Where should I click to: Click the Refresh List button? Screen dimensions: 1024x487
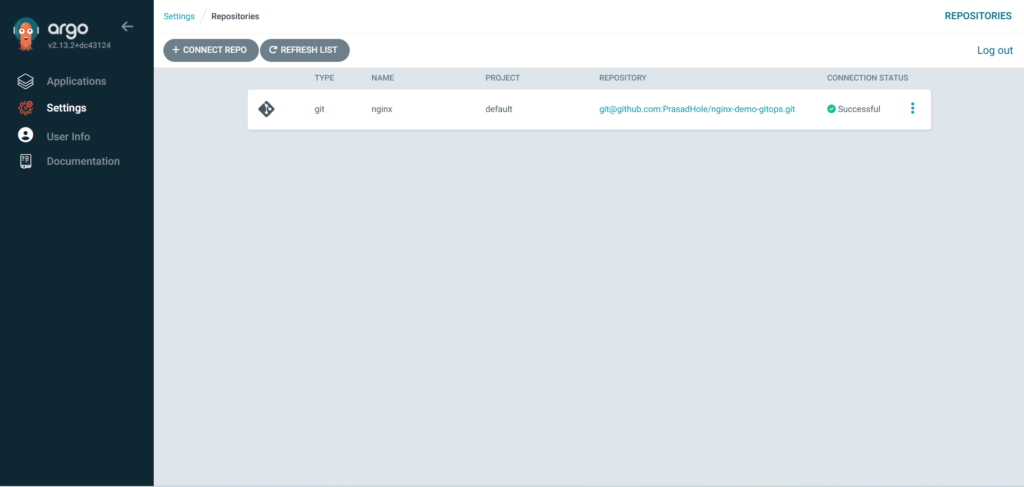(x=305, y=50)
